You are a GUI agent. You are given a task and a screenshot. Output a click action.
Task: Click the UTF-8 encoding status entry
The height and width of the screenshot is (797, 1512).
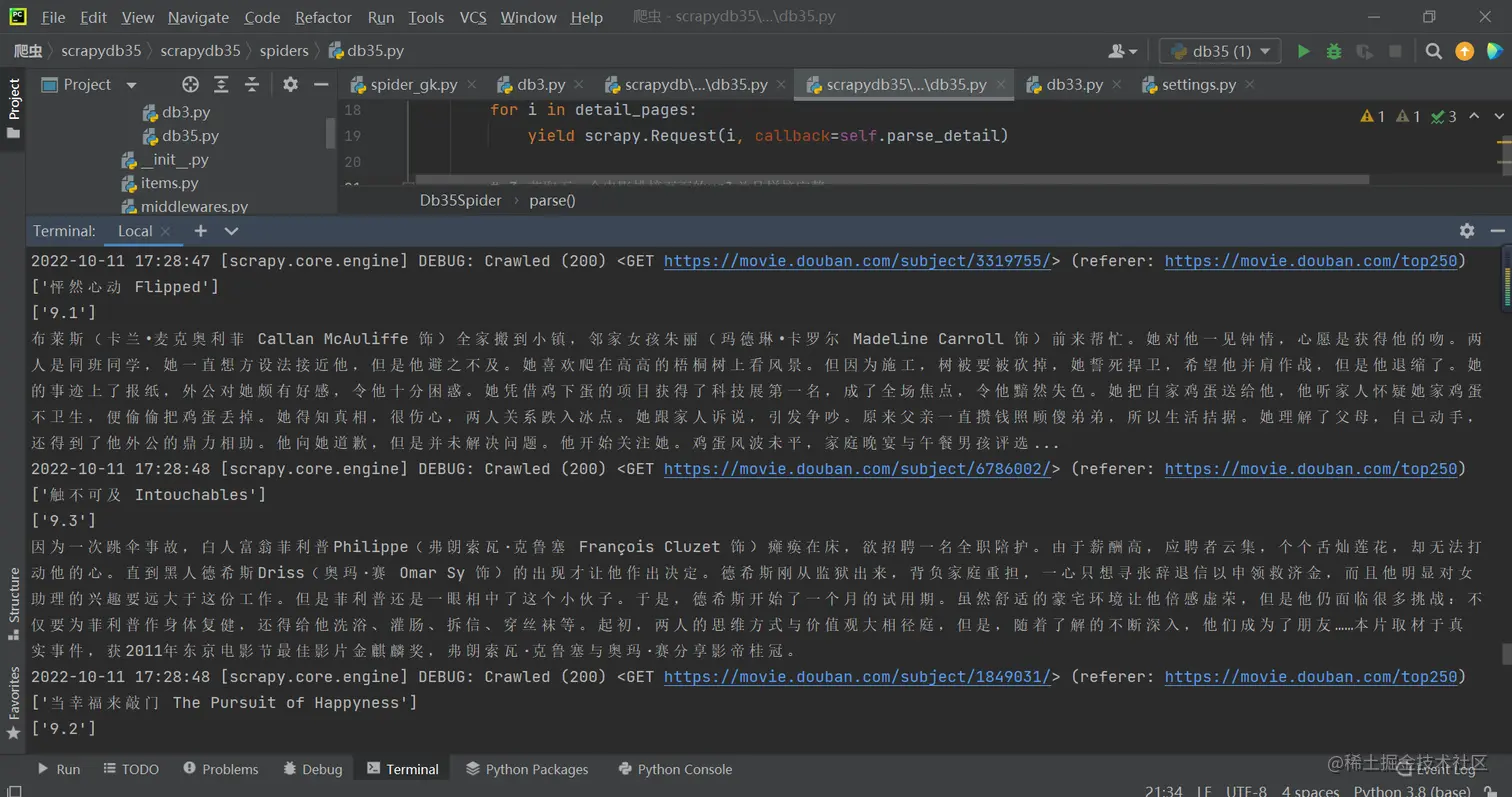[x=1246, y=791]
